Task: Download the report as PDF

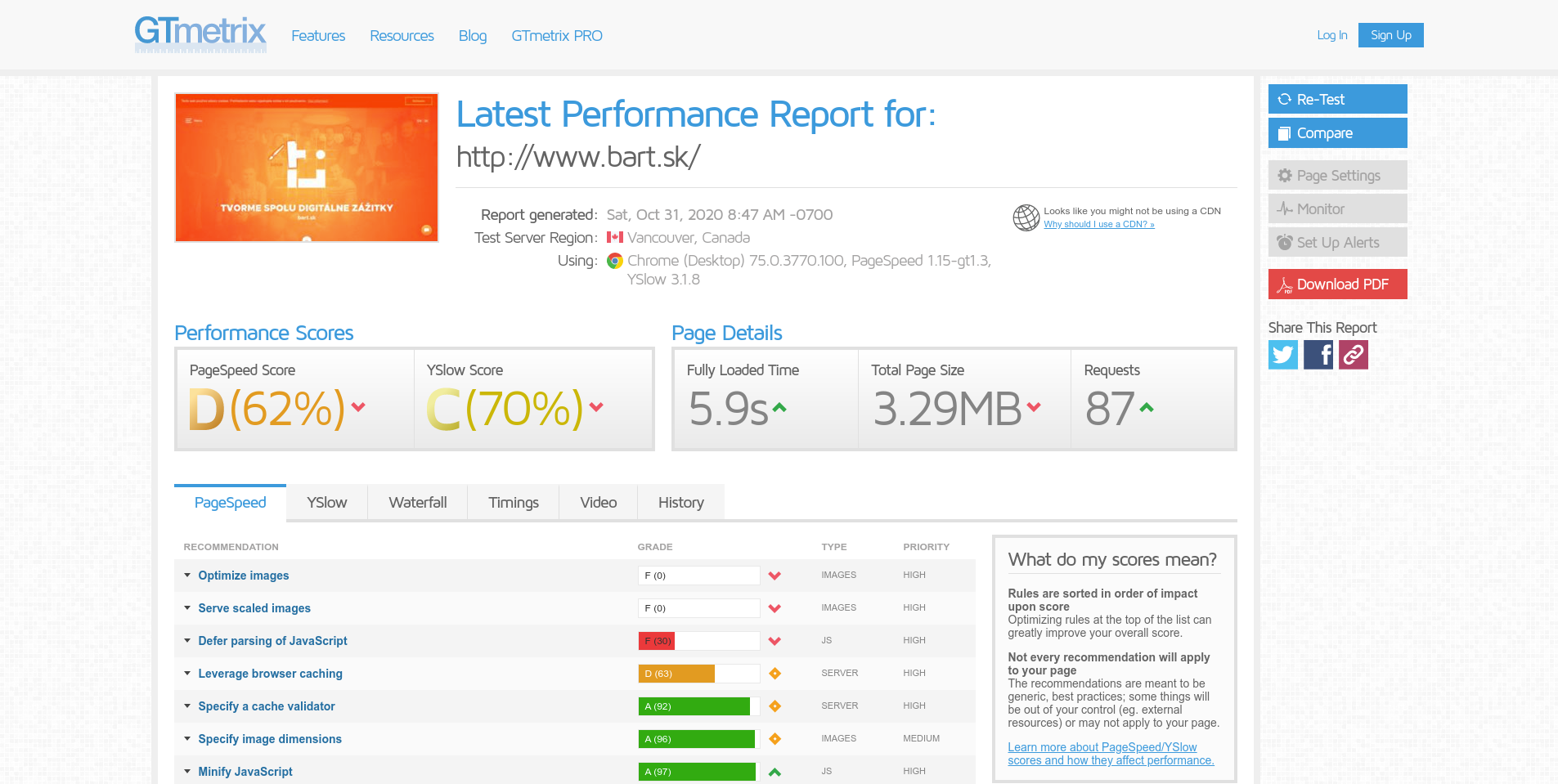Action: point(1338,284)
